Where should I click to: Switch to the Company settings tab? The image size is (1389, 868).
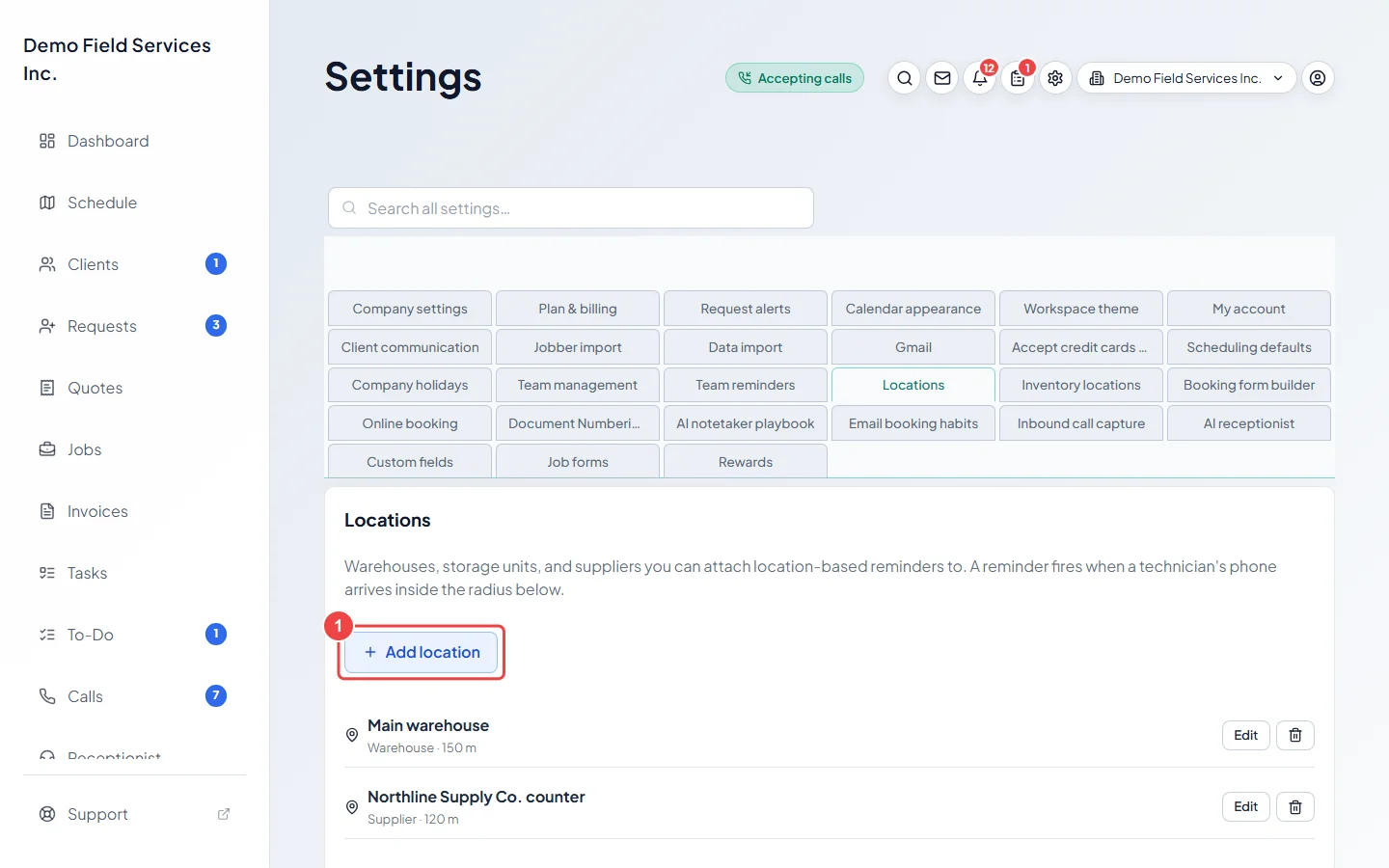tap(410, 309)
